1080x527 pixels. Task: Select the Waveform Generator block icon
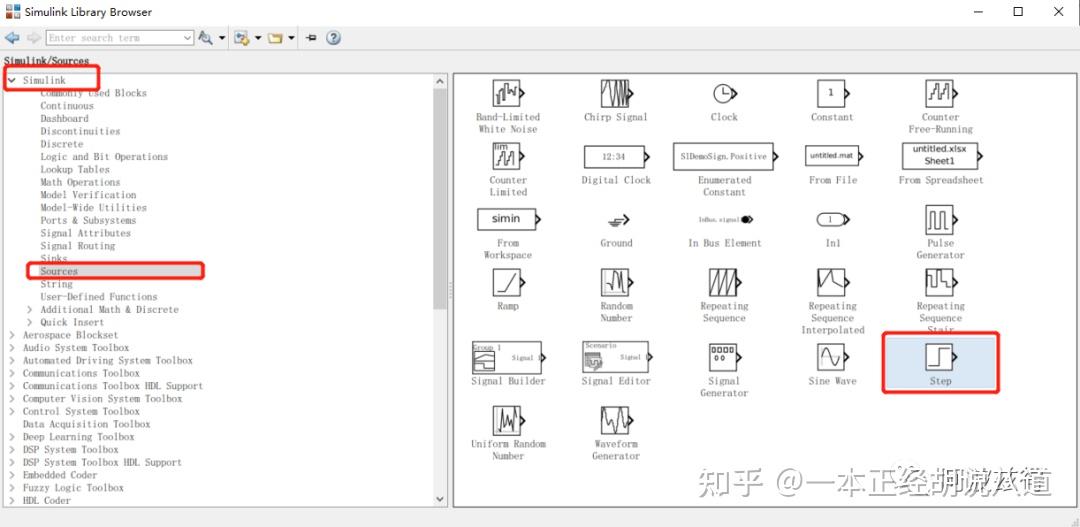tap(616, 420)
